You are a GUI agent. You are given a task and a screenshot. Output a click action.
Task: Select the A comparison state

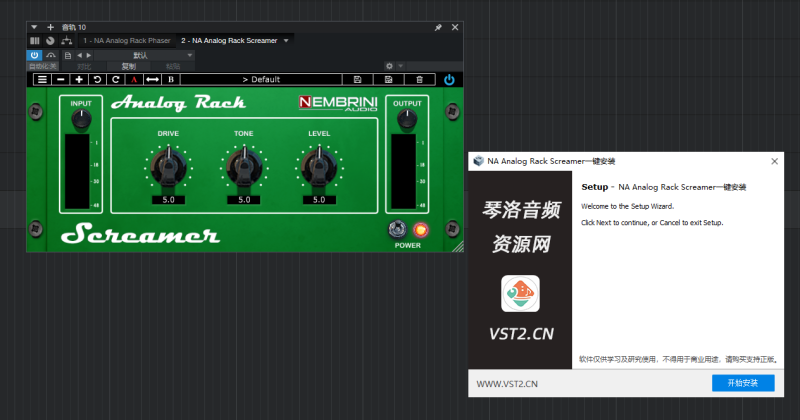click(x=134, y=80)
